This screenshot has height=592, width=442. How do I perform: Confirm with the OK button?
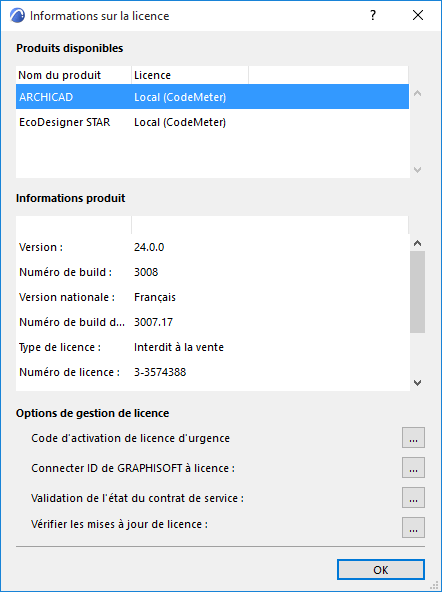click(381, 569)
